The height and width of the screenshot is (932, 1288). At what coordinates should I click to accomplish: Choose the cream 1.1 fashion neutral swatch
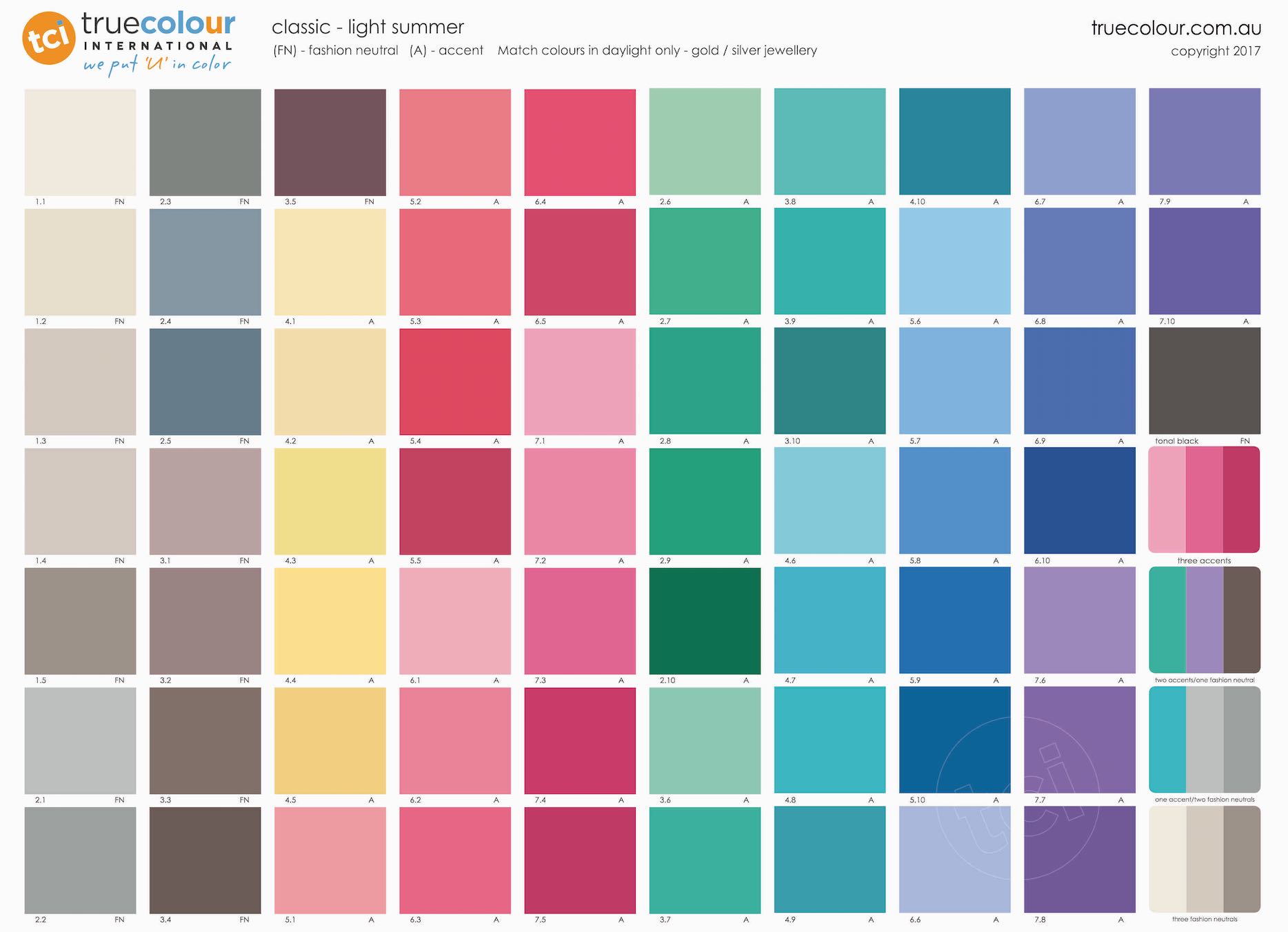click(80, 142)
